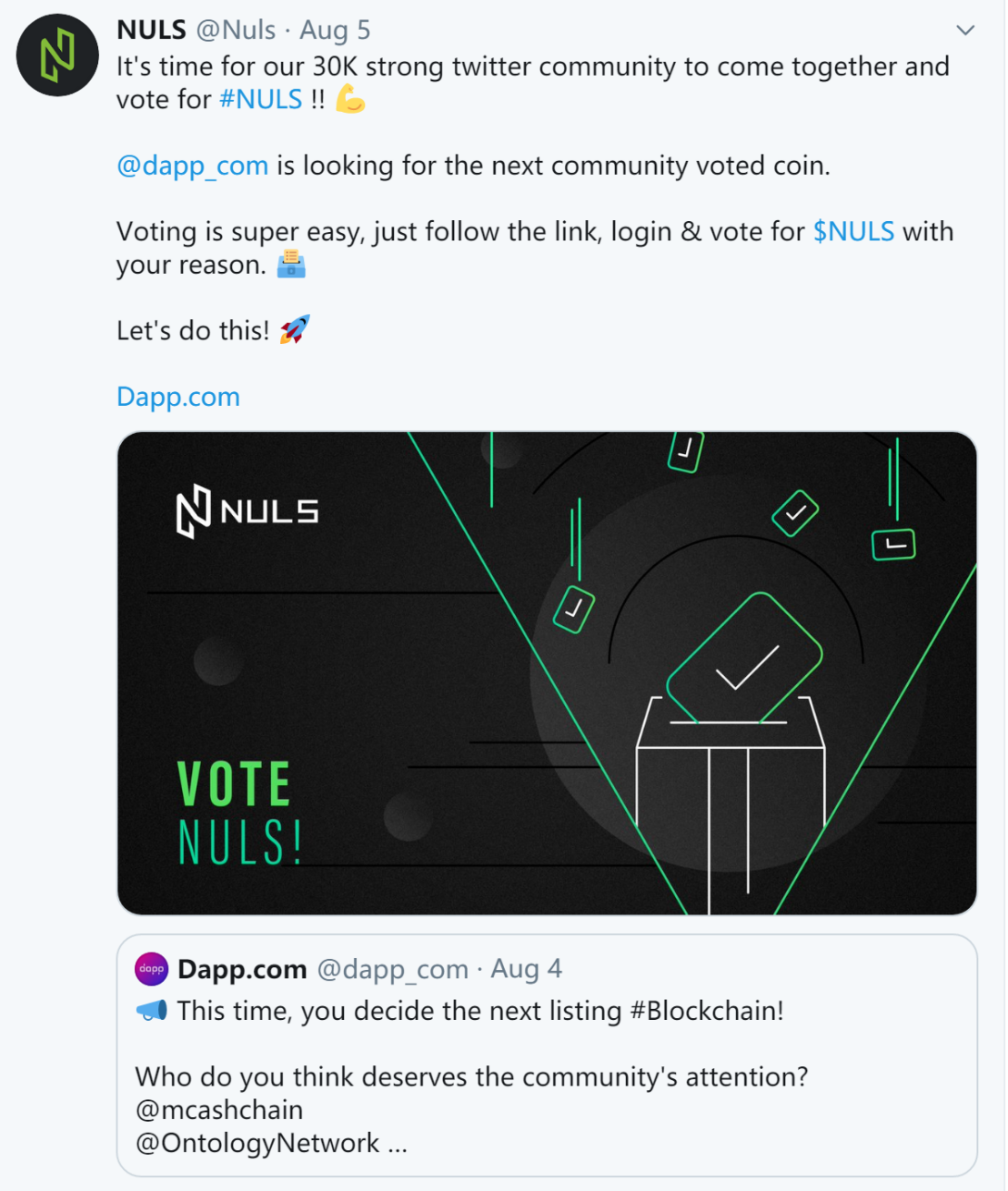The height and width of the screenshot is (1191, 1008).
Task: Open the NULS display name
Action: [151, 30]
